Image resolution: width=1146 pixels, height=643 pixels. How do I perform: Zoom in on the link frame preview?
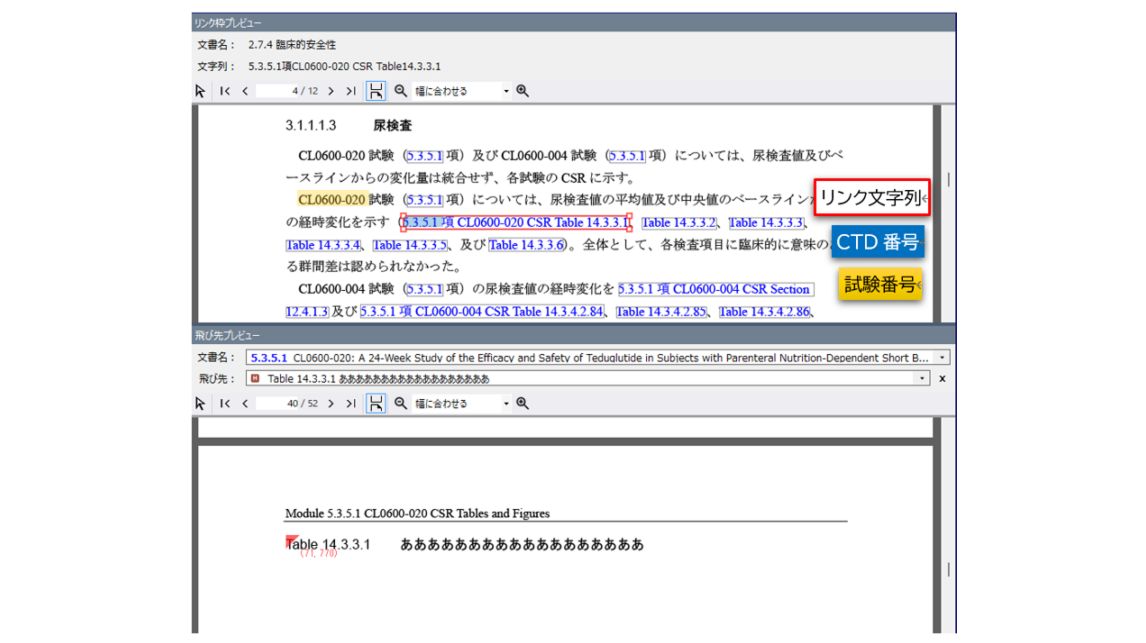pos(522,91)
